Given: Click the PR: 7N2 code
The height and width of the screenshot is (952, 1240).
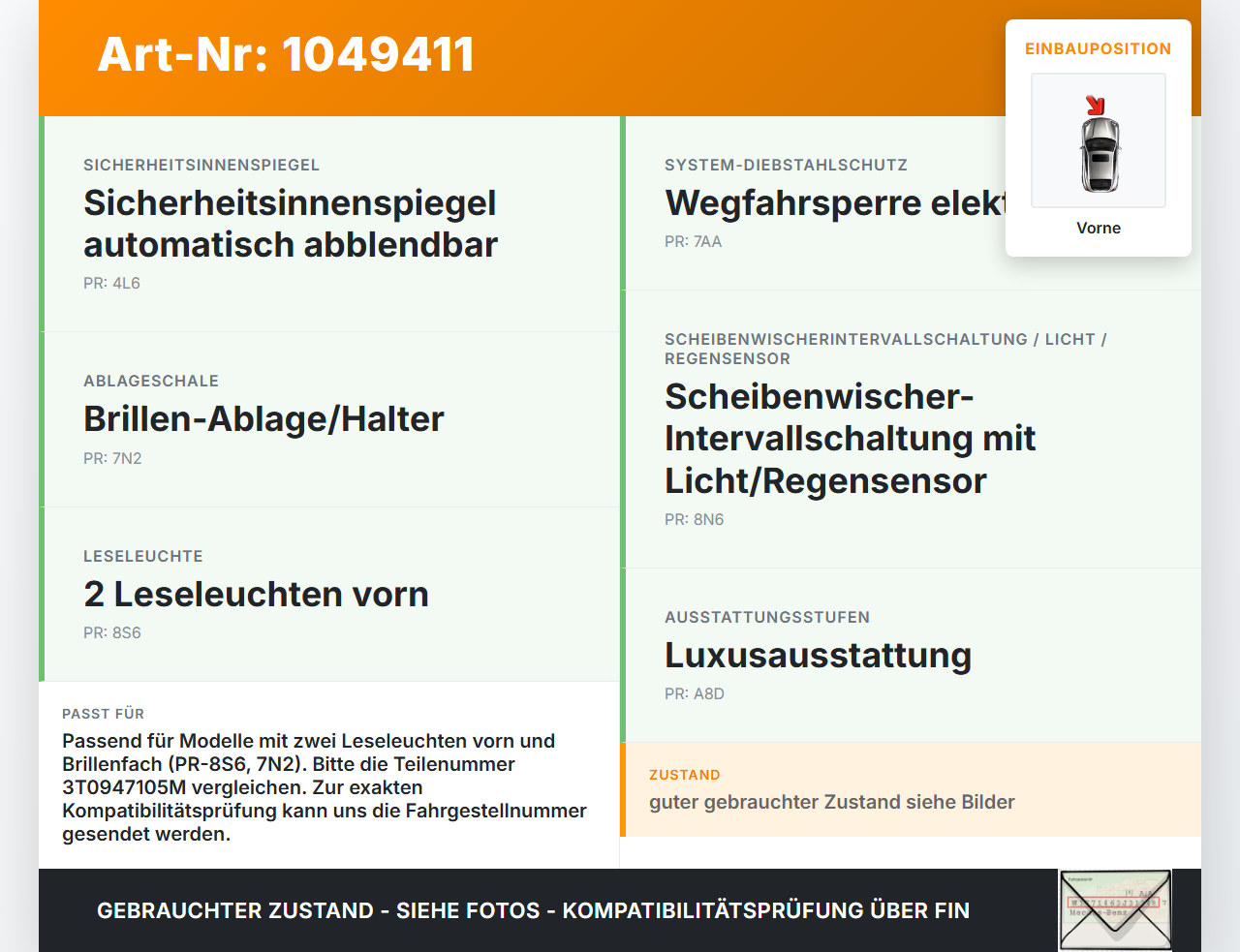Looking at the screenshot, I should coord(112,458).
